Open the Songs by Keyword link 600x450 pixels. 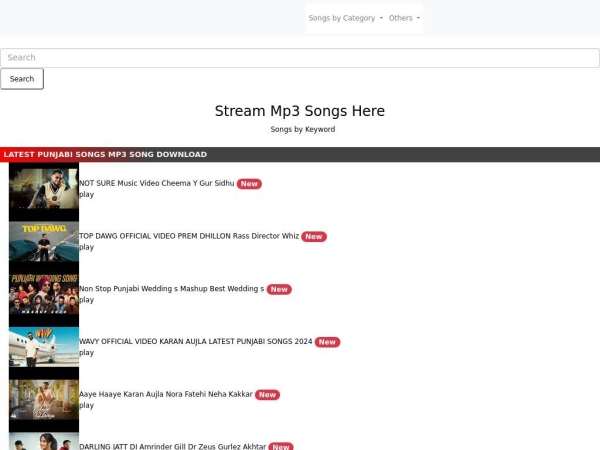pyautogui.click(x=303, y=129)
